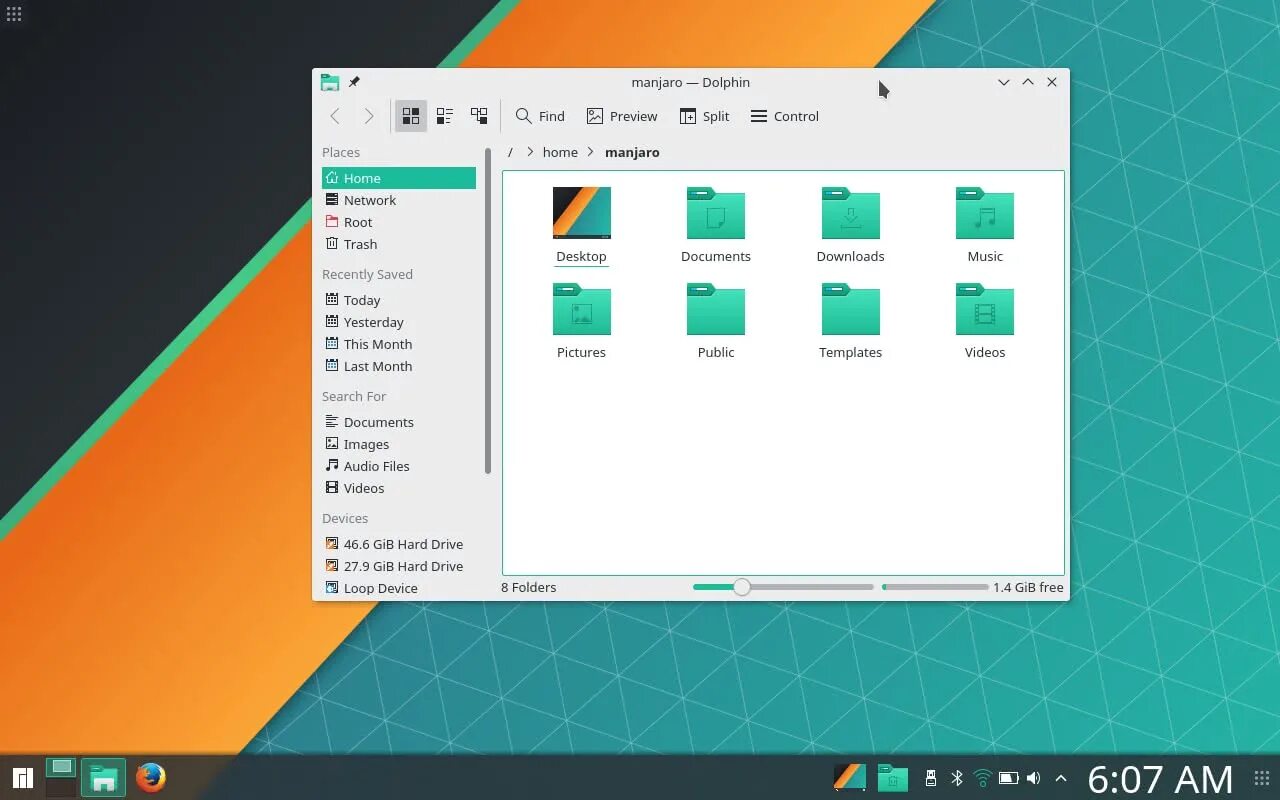Click the Dolphin window icon in title bar

point(329,82)
